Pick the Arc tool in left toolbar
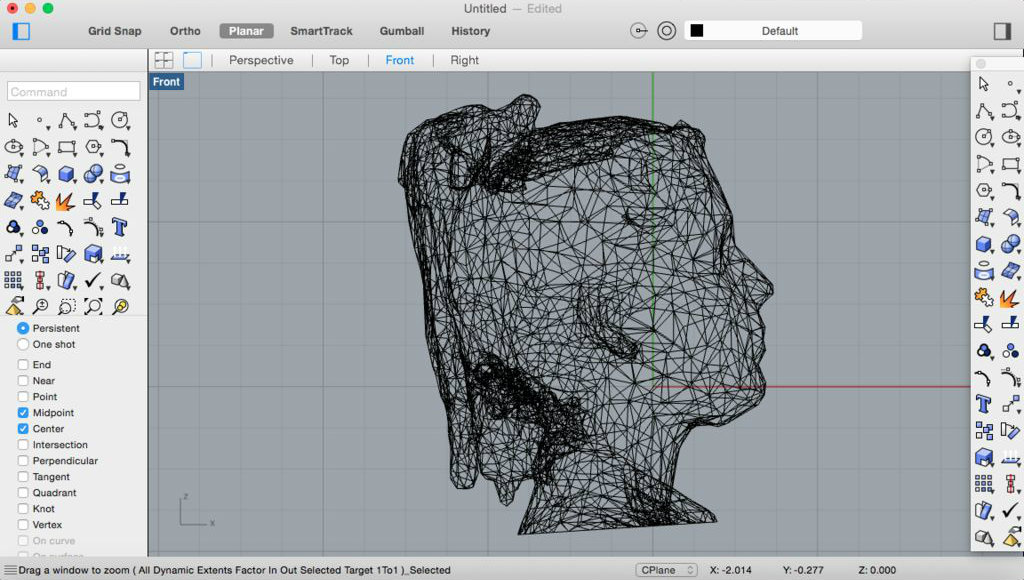 tap(40, 148)
